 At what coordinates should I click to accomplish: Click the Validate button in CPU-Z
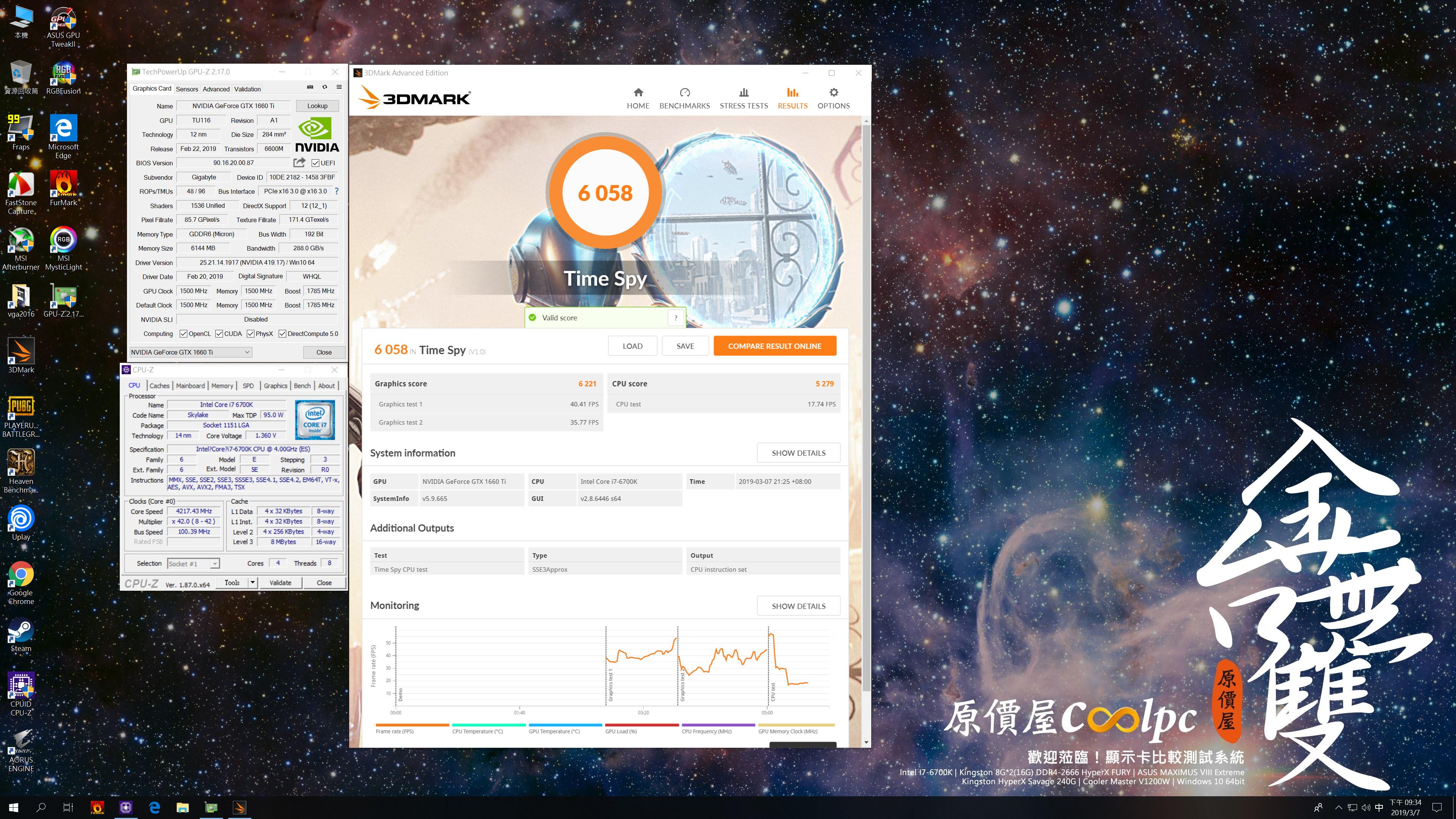(x=280, y=582)
